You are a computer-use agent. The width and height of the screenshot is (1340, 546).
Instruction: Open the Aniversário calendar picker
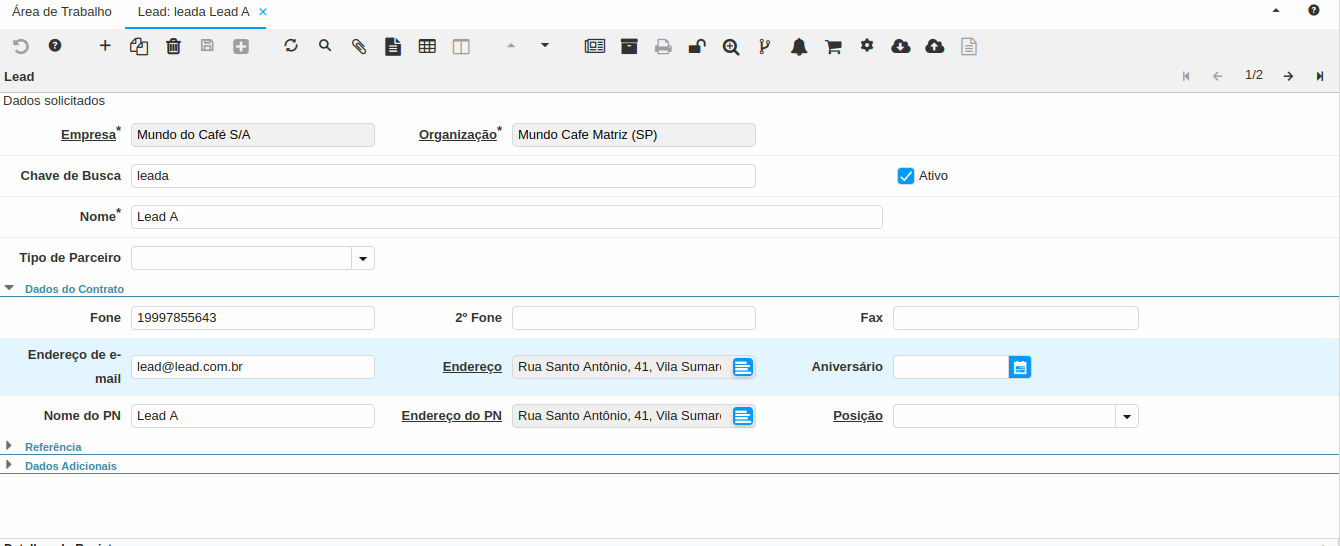(x=1019, y=367)
